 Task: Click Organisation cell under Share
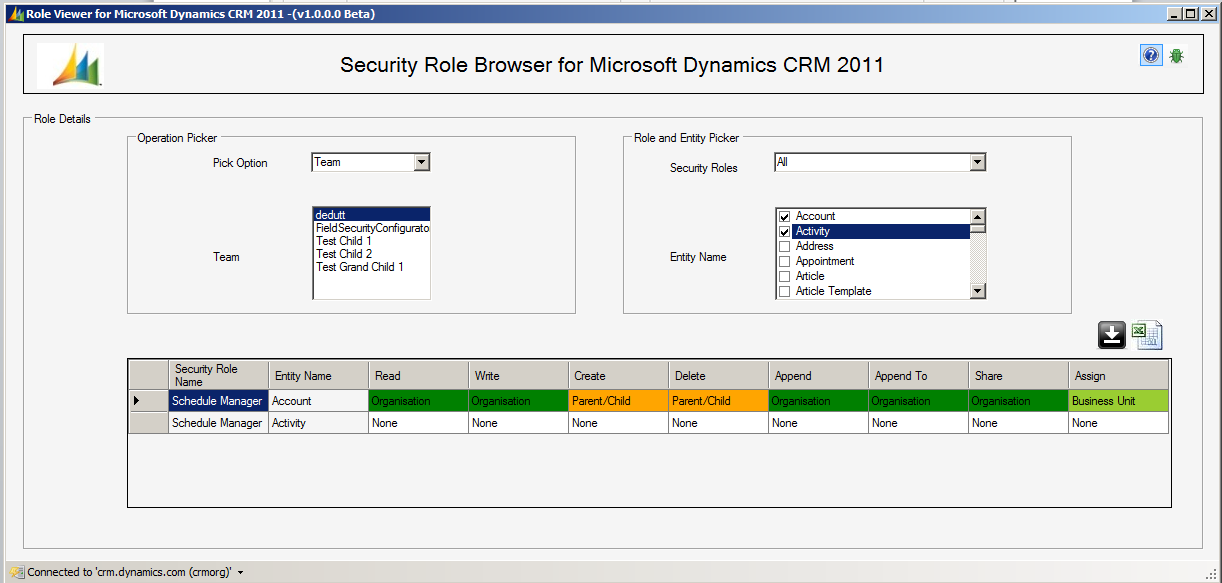[x=1018, y=401]
